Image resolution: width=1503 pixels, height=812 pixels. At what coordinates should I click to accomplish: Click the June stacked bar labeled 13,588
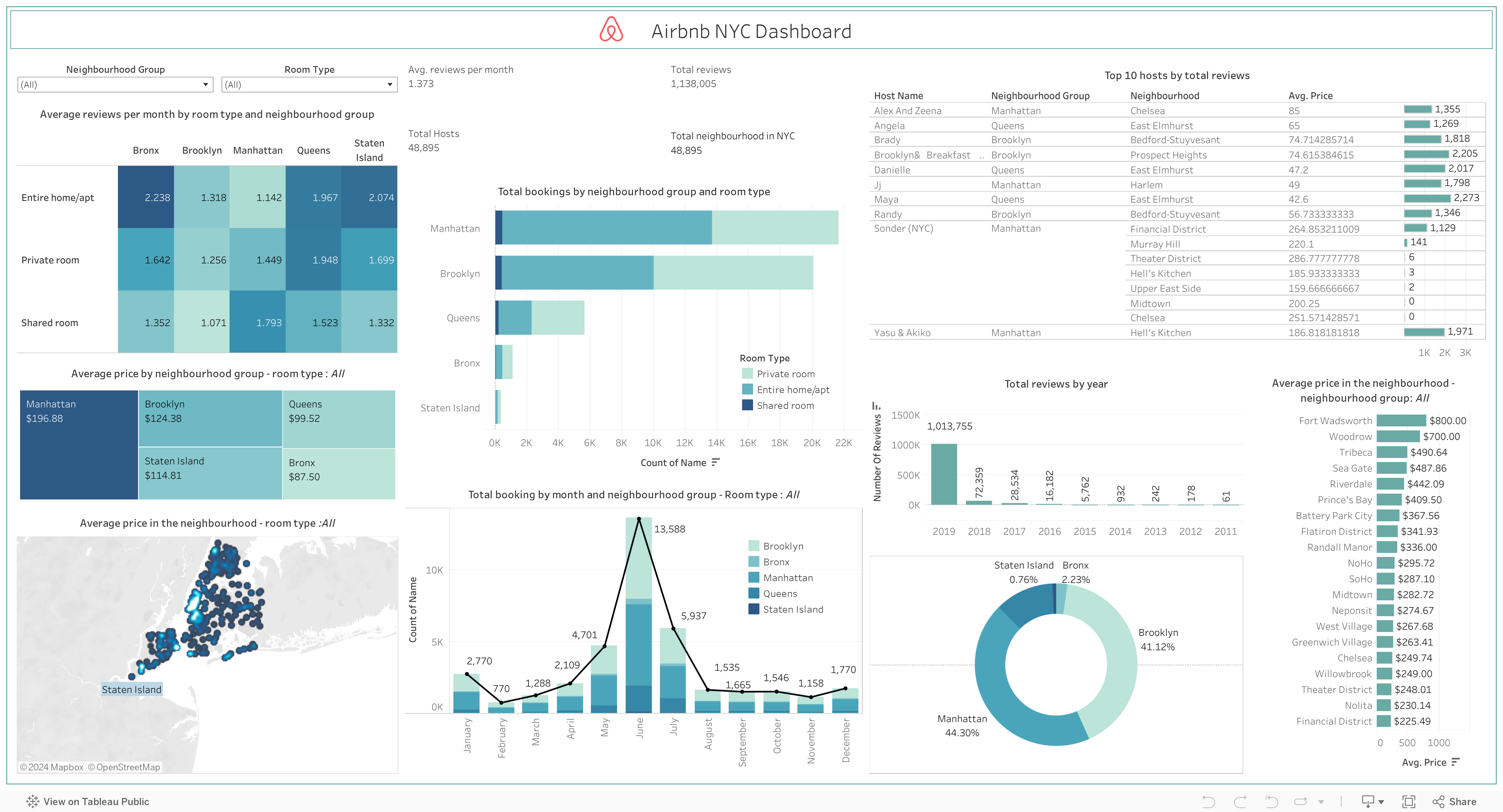[x=639, y=615]
